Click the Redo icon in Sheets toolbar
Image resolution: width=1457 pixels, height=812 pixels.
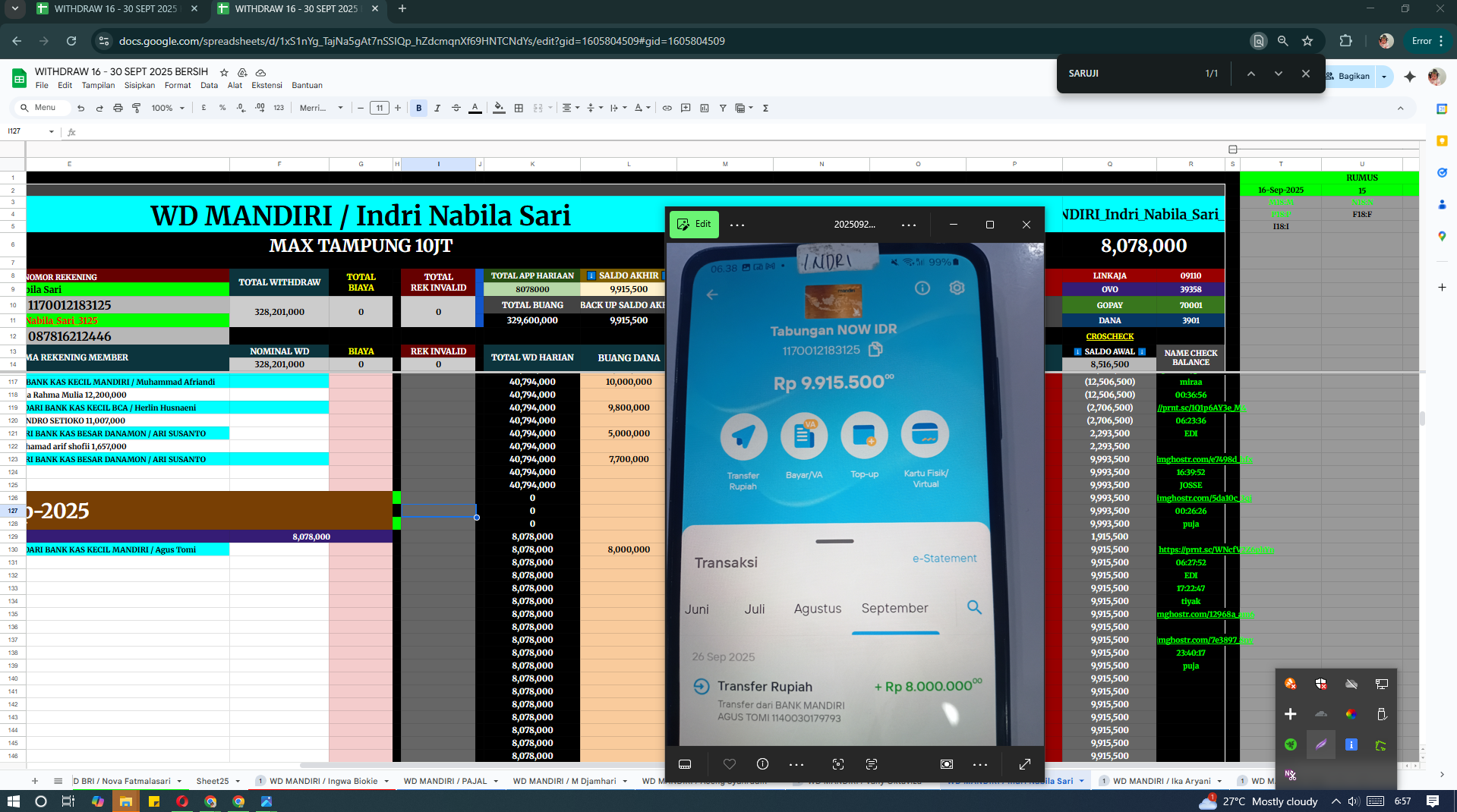(99, 108)
